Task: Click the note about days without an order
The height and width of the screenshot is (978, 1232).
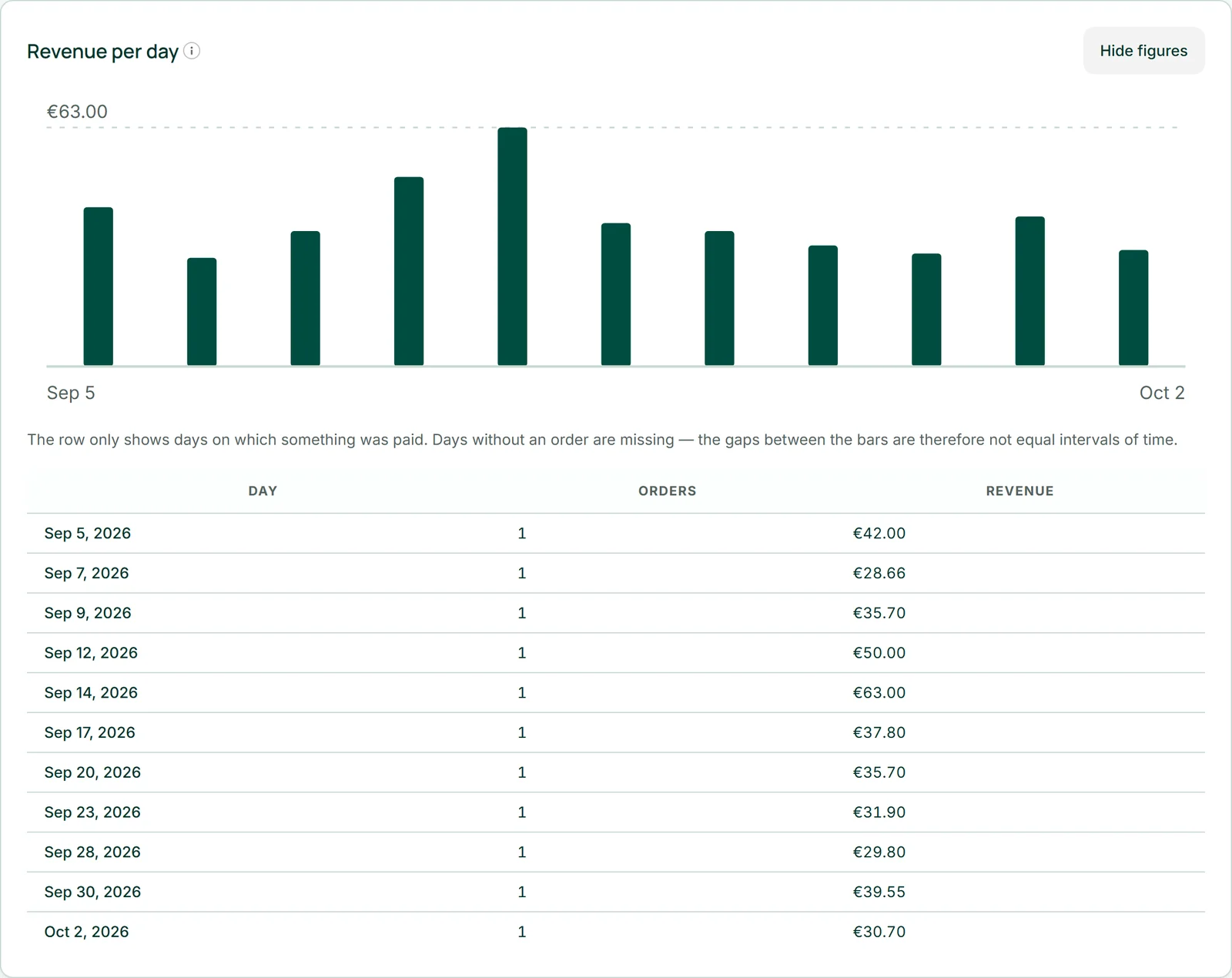Action: (602, 440)
